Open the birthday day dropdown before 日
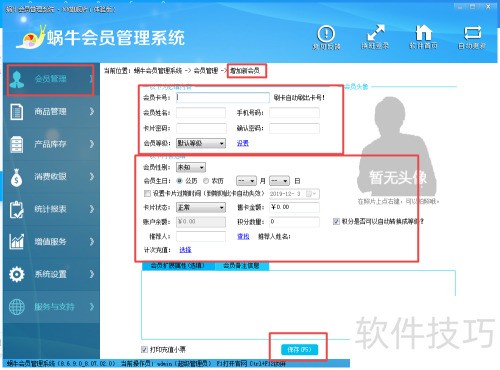The image size is (500, 370). tap(279, 181)
